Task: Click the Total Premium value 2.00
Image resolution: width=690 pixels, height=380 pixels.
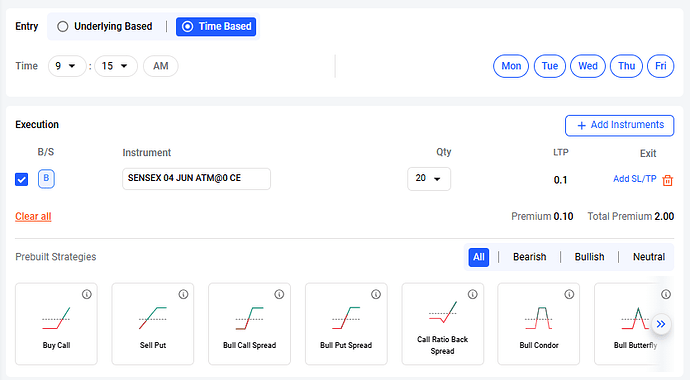Action: [x=664, y=216]
